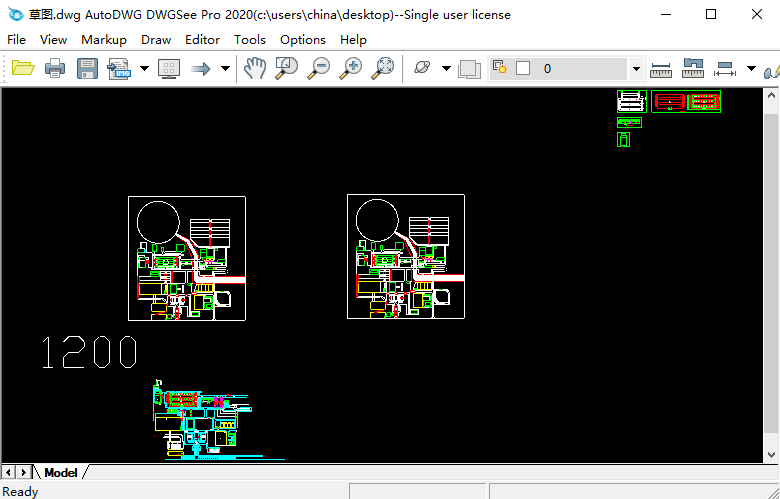This screenshot has height=499, width=780.
Task: Expand the layer list dropdown arrow
Action: 636,69
